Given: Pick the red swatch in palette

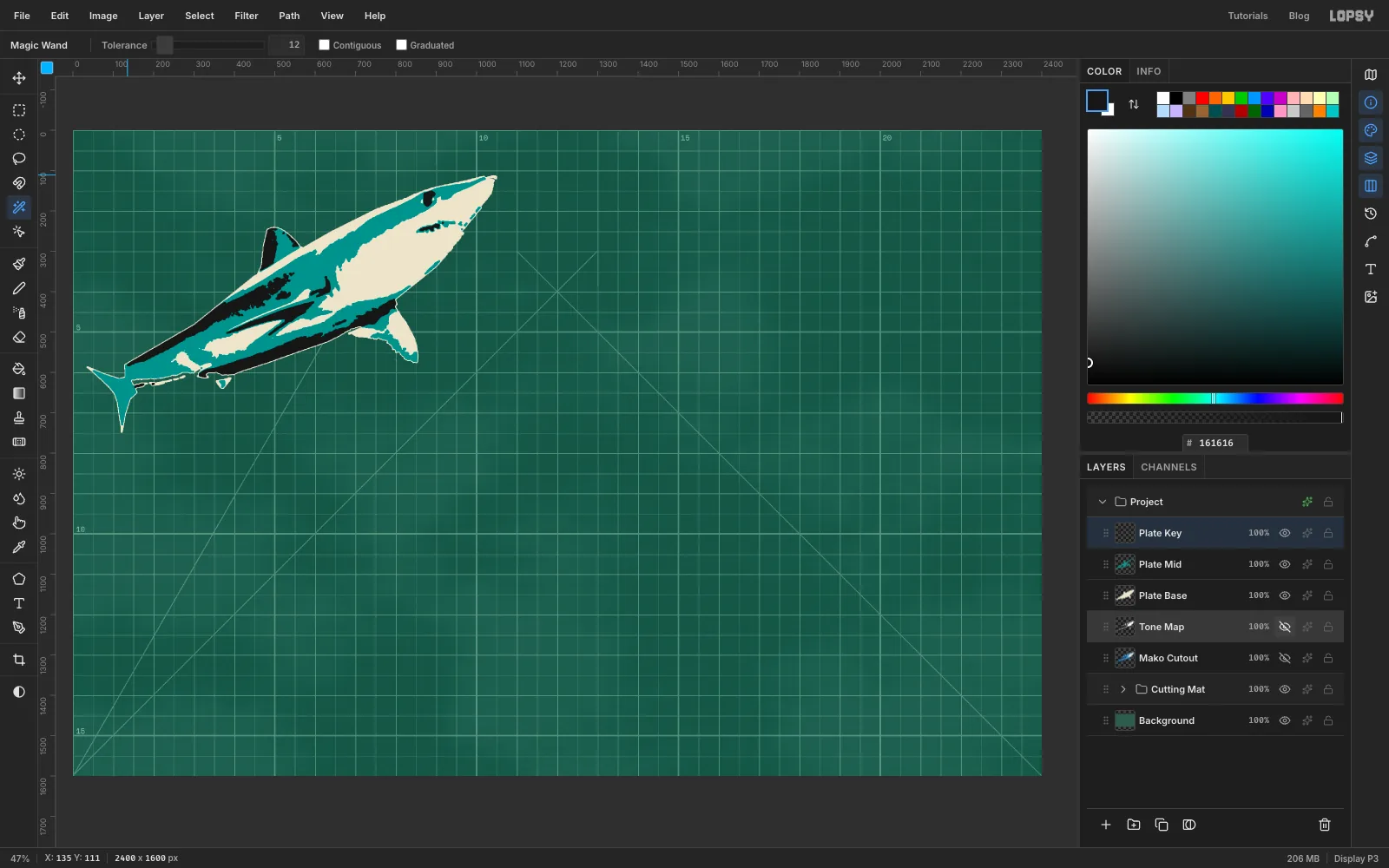Looking at the screenshot, I should [x=1202, y=98].
